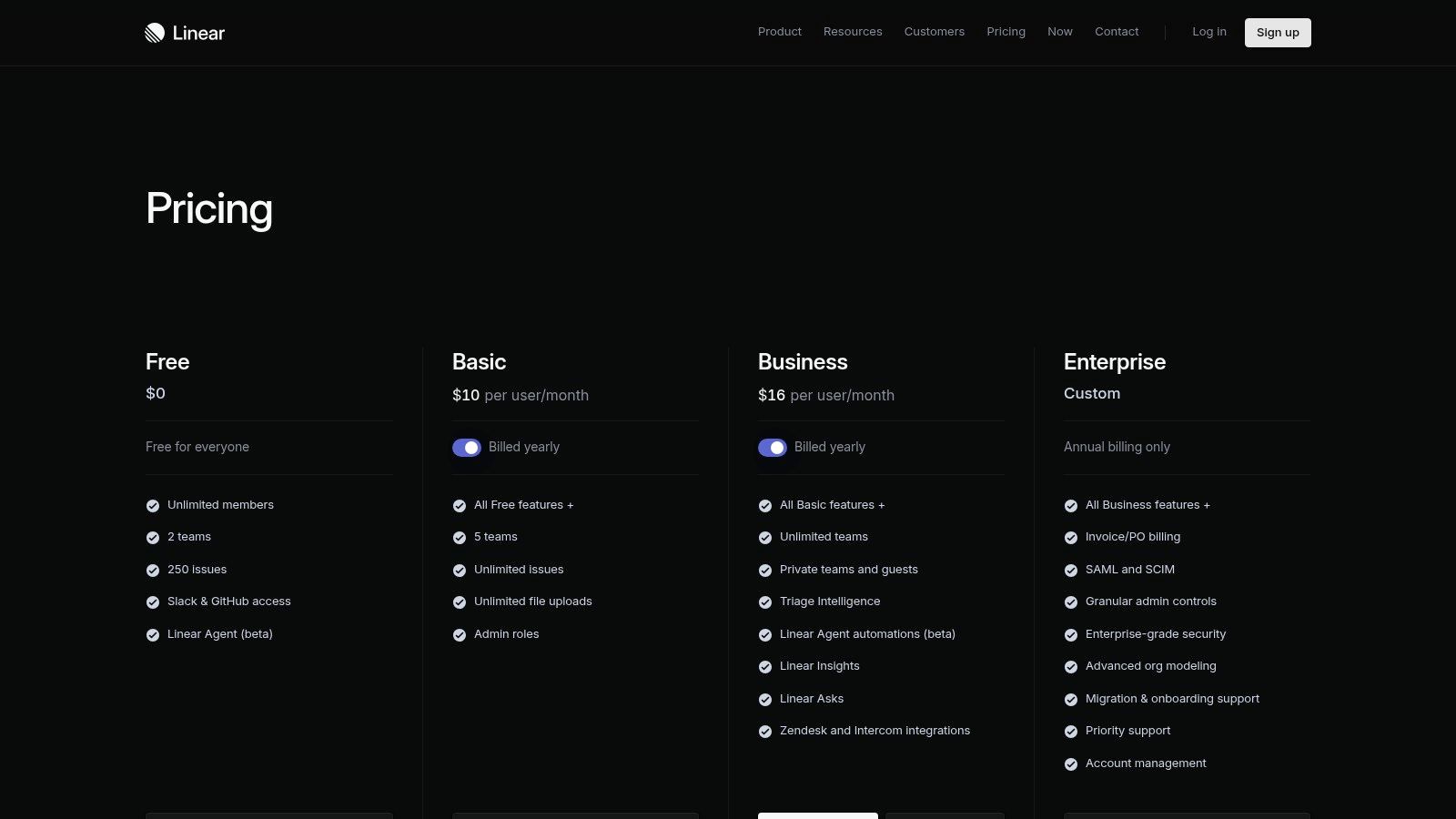Open the Product menu
The height and width of the screenshot is (819, 1456).
tap(779, 32)
